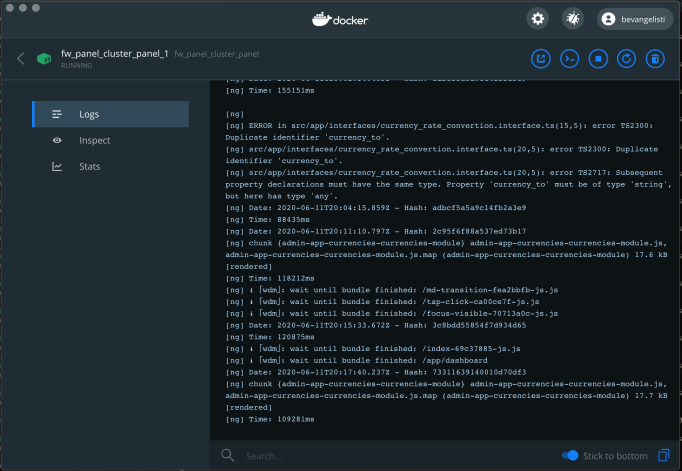Screen dimensions: 682x471
Task: Open bevangelisti account menu
Action: (635, 19)
